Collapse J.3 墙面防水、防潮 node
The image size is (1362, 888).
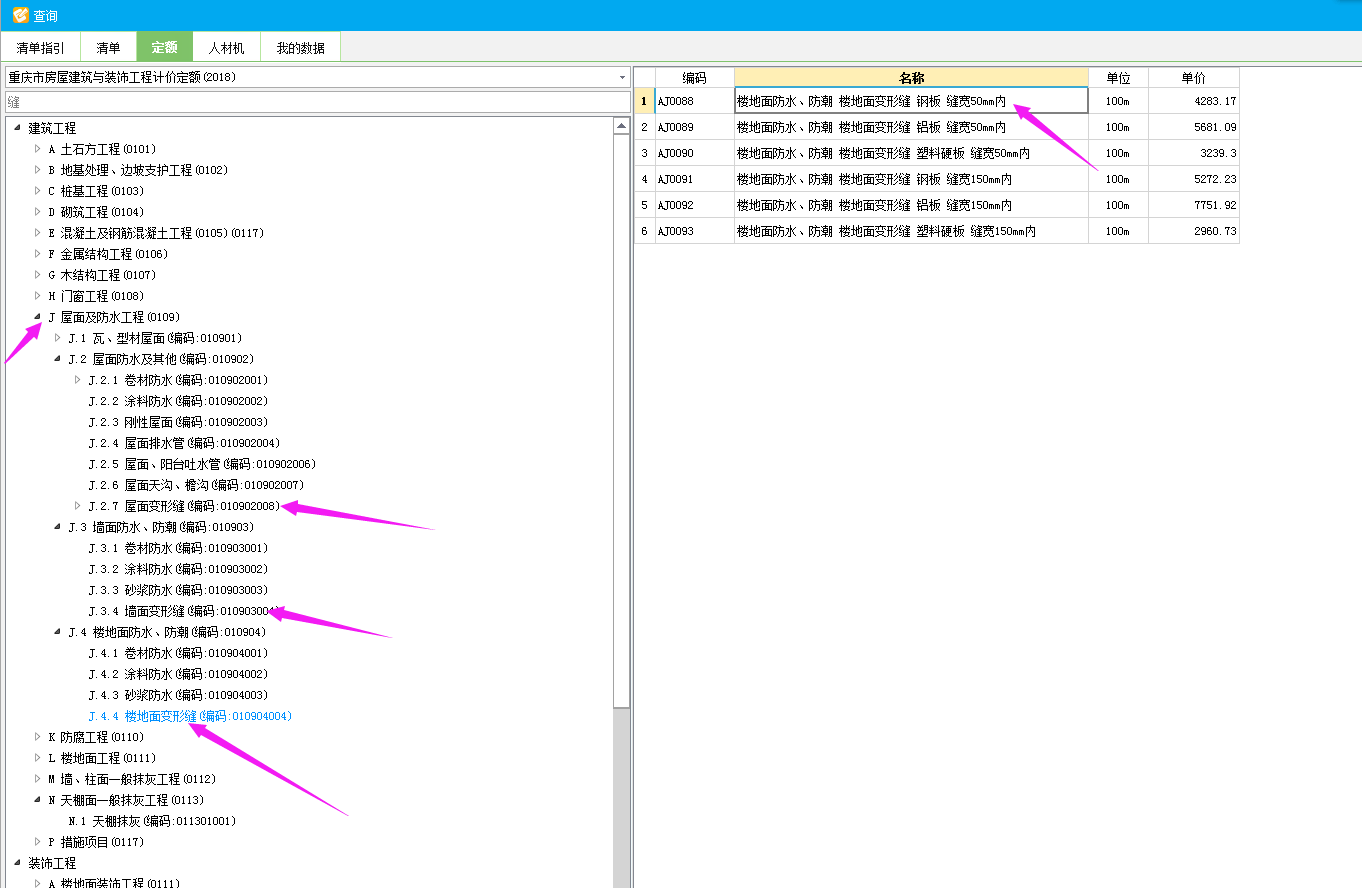pos(58,527)
